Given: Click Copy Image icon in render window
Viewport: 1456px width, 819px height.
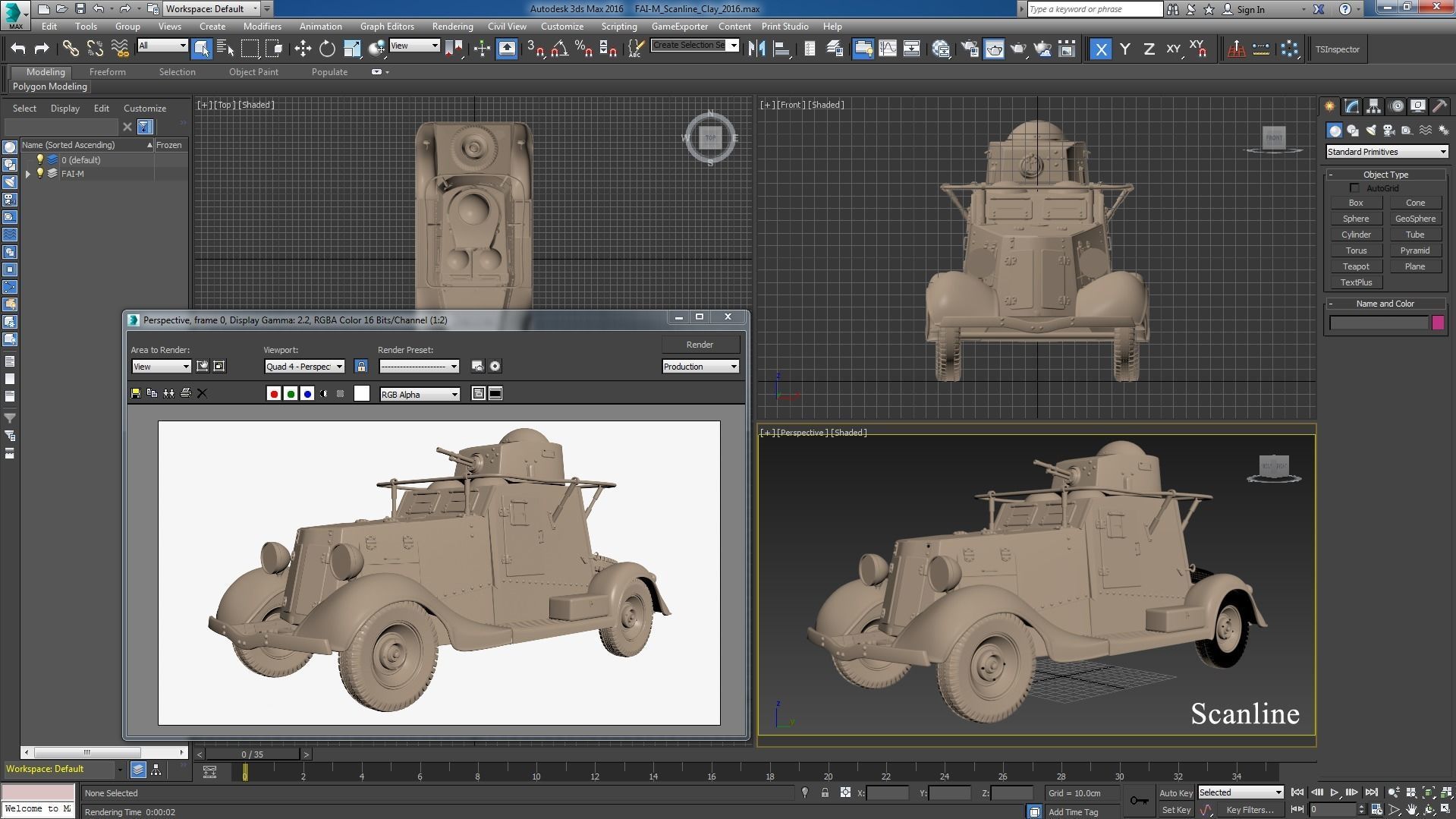Looking at the screenshot, I should coord(153,393).
